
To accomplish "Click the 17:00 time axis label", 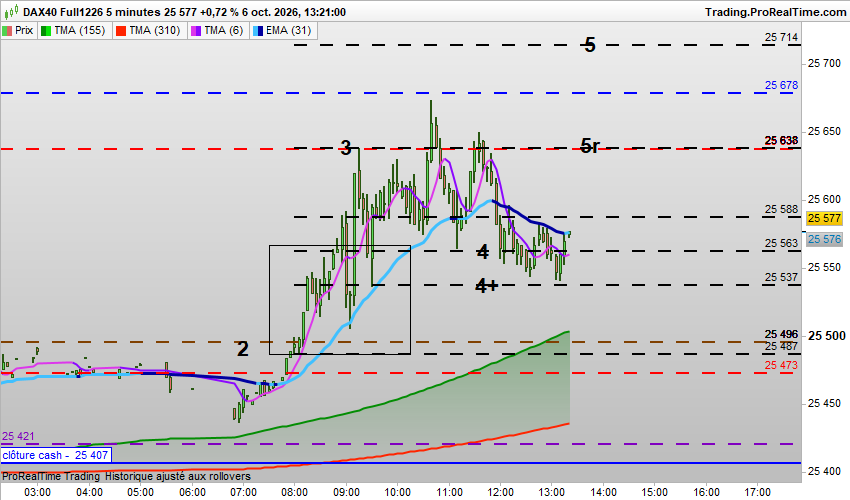I will coord(758,492).
